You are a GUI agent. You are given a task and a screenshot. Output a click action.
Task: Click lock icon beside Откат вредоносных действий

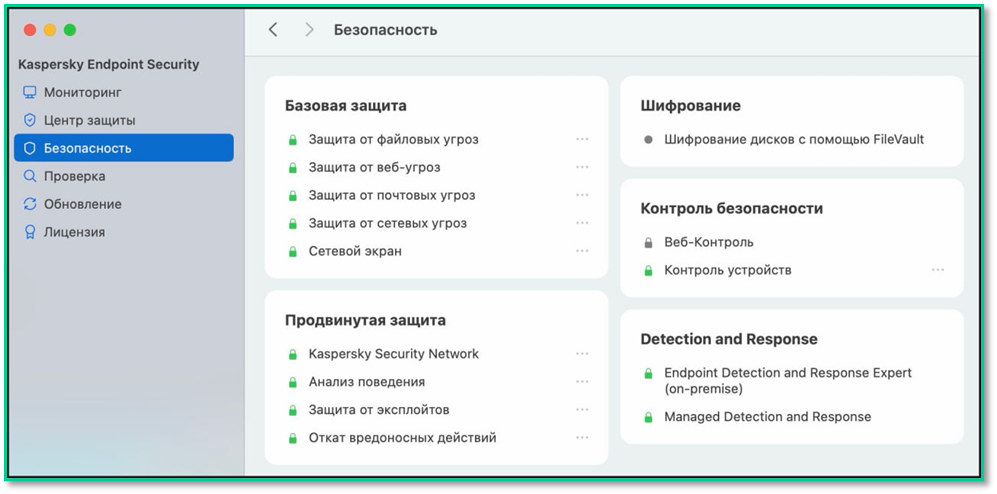tap(292, 438)
